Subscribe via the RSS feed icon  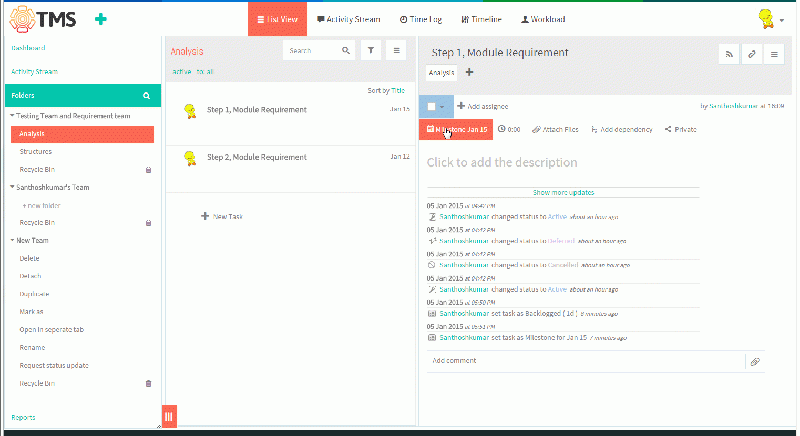729,54
